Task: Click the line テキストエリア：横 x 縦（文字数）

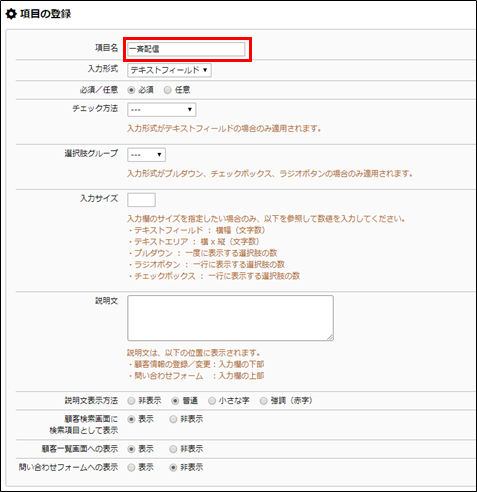Action: tap(194, 242)
